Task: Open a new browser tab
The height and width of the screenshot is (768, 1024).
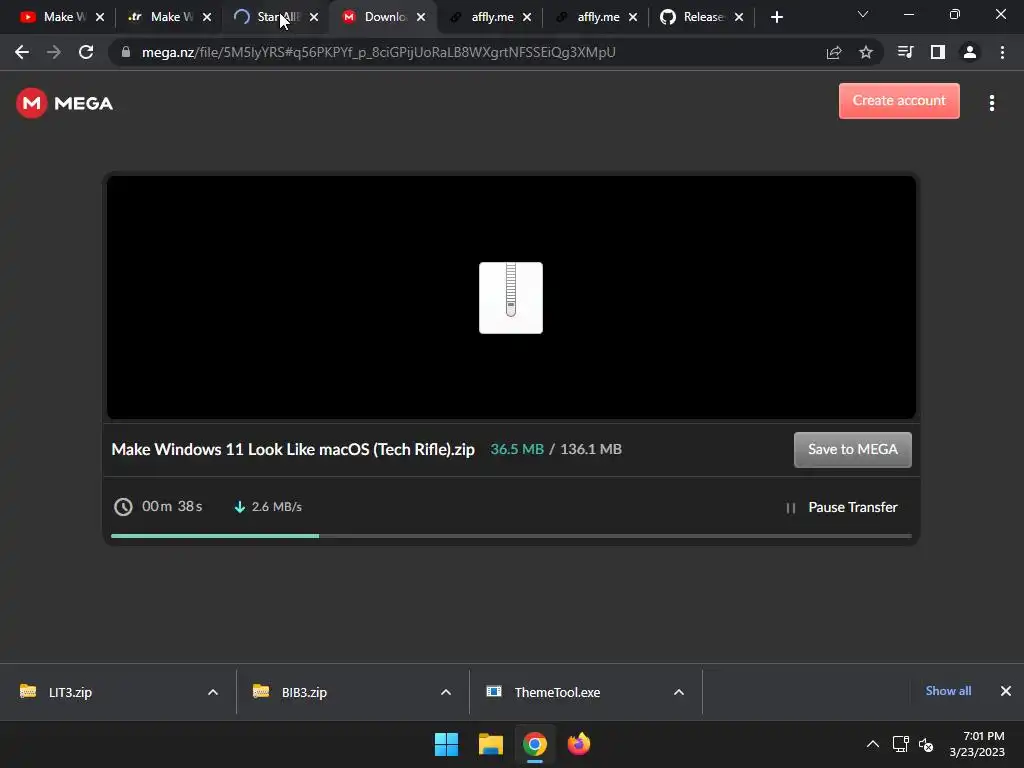Action: pos(776,17)
